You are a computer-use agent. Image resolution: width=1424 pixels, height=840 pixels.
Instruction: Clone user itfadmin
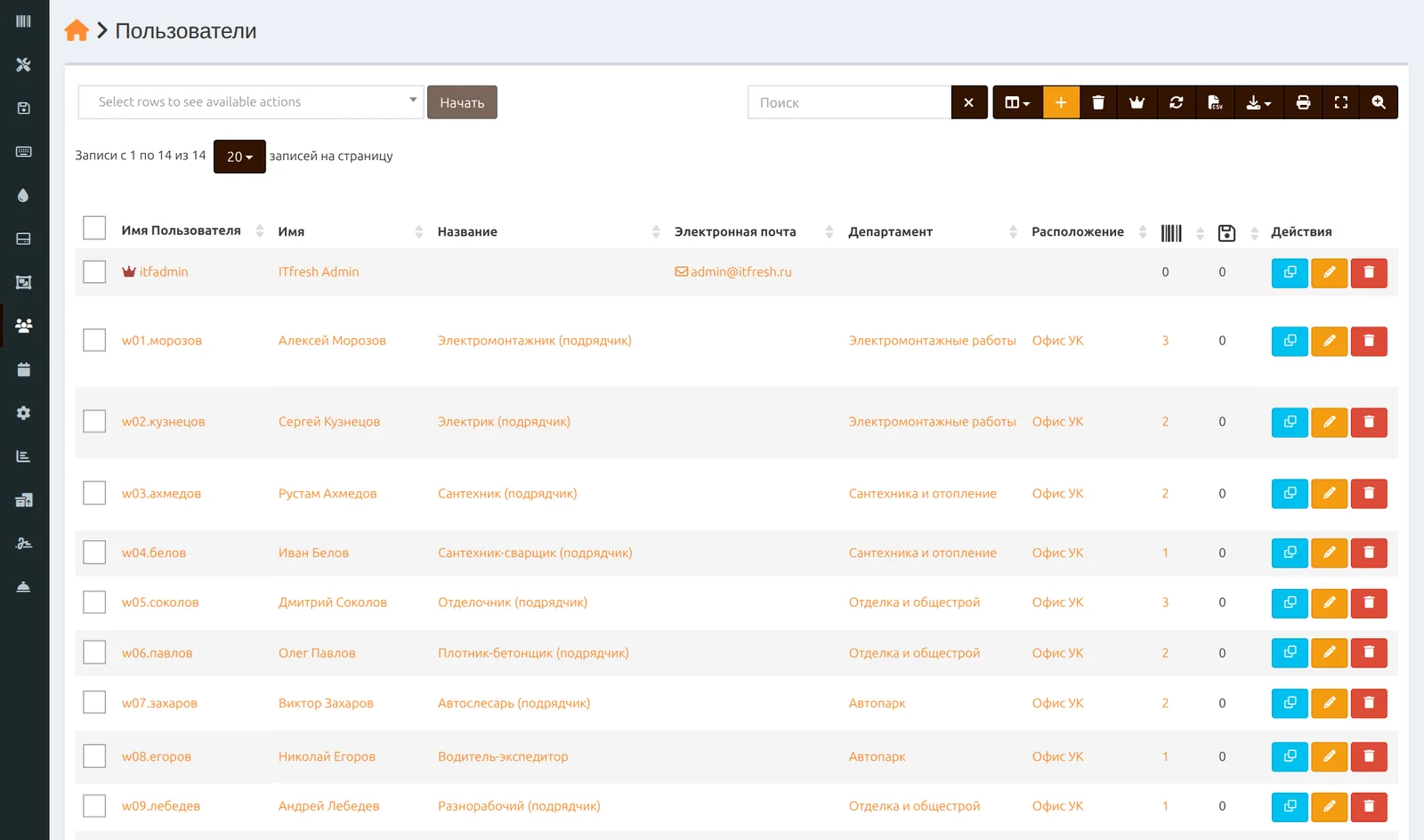[x=1290, y=272]
